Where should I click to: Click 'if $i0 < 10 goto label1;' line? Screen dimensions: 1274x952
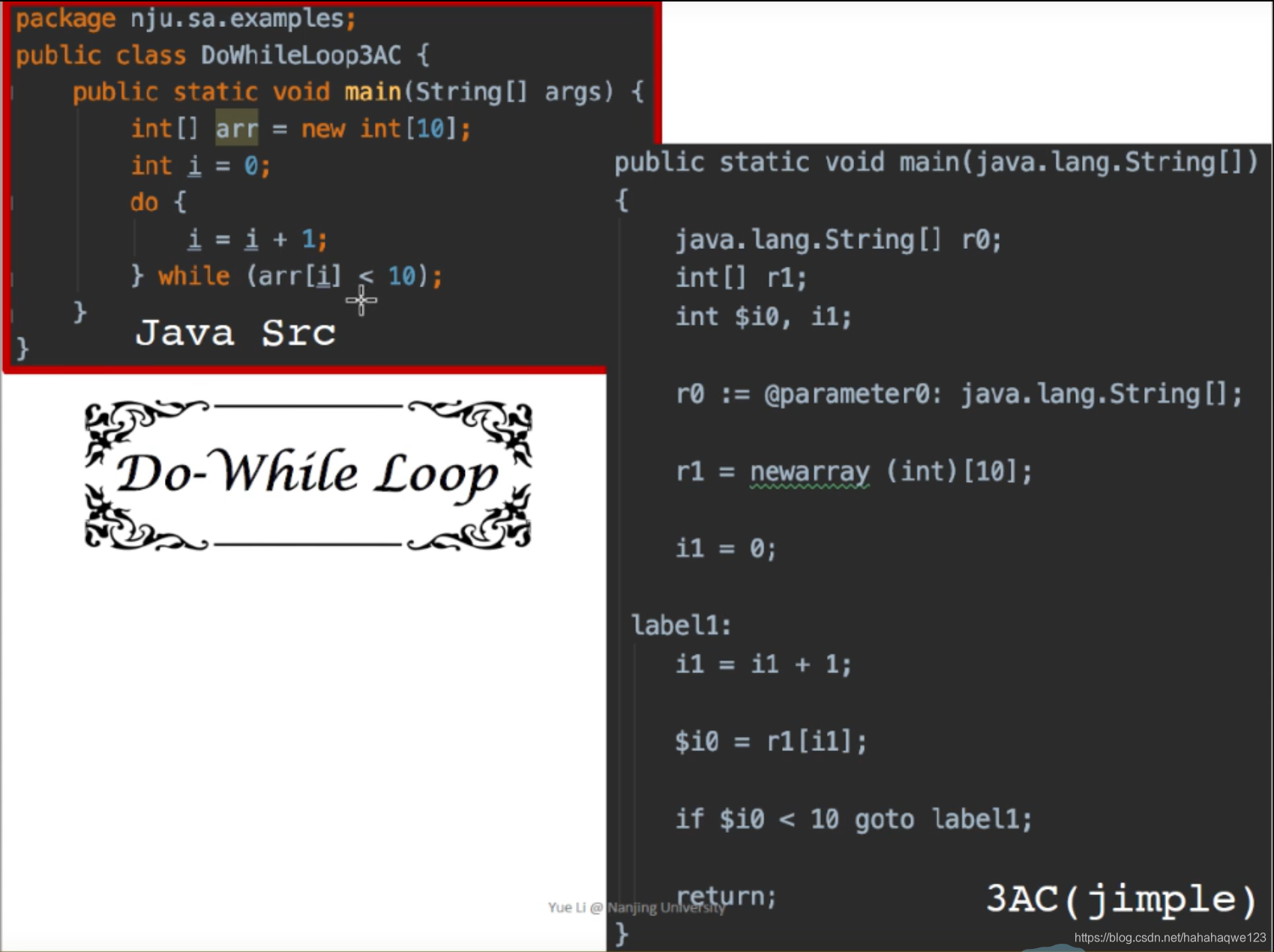click(x=853, y=819)
